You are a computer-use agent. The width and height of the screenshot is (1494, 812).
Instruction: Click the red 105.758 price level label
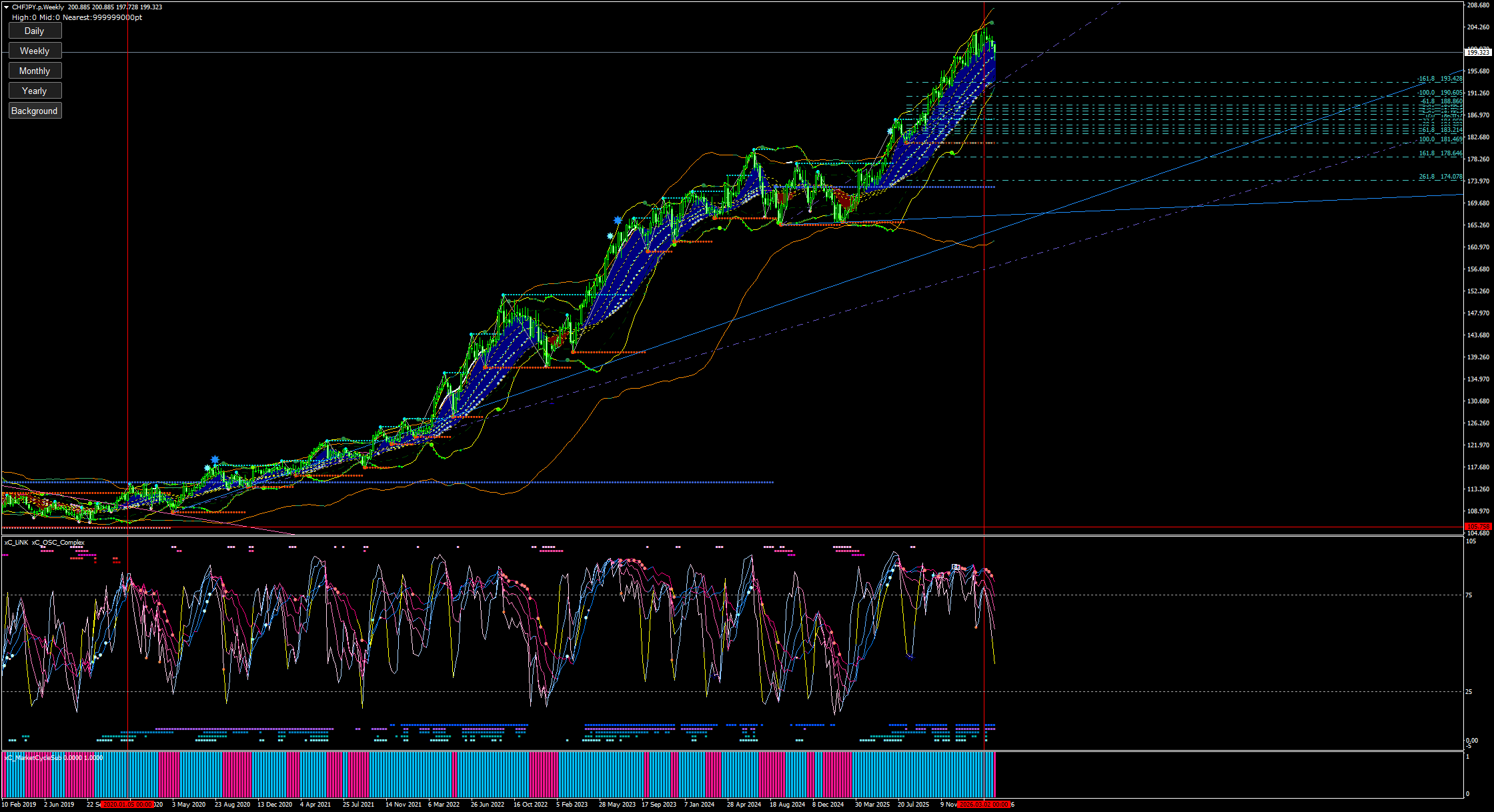[x=1477, y=527]
